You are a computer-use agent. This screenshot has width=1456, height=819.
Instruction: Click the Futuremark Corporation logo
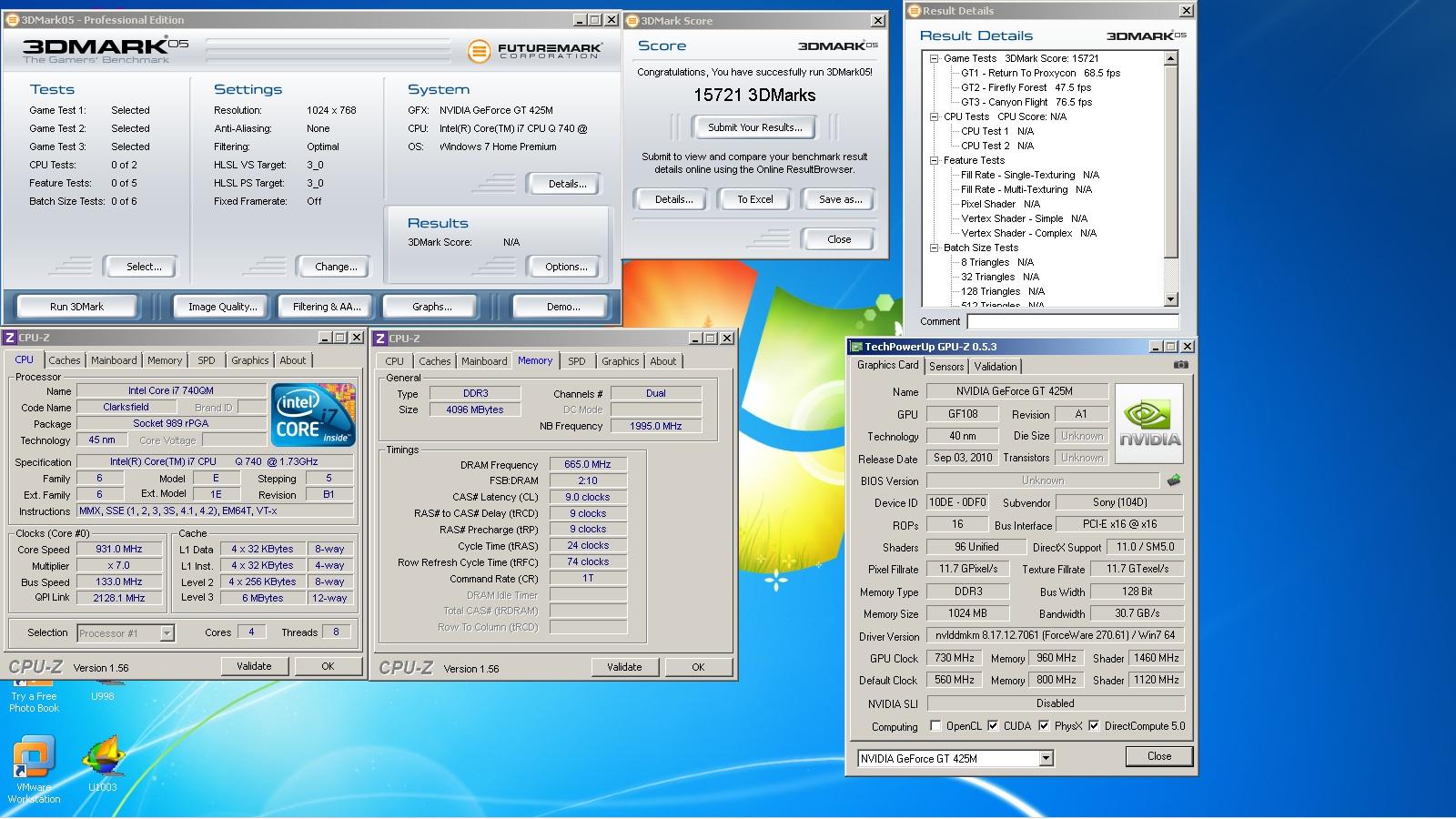click(x=534, y=51)
